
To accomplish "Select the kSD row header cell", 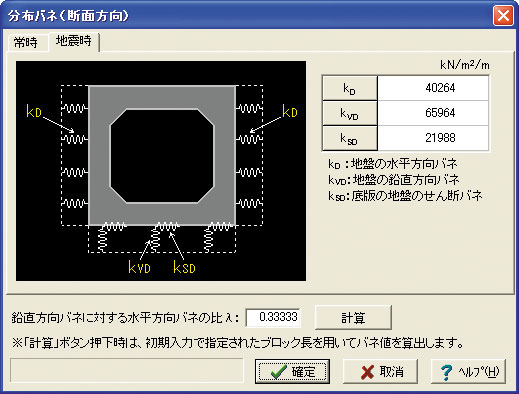I will (350, 138).
